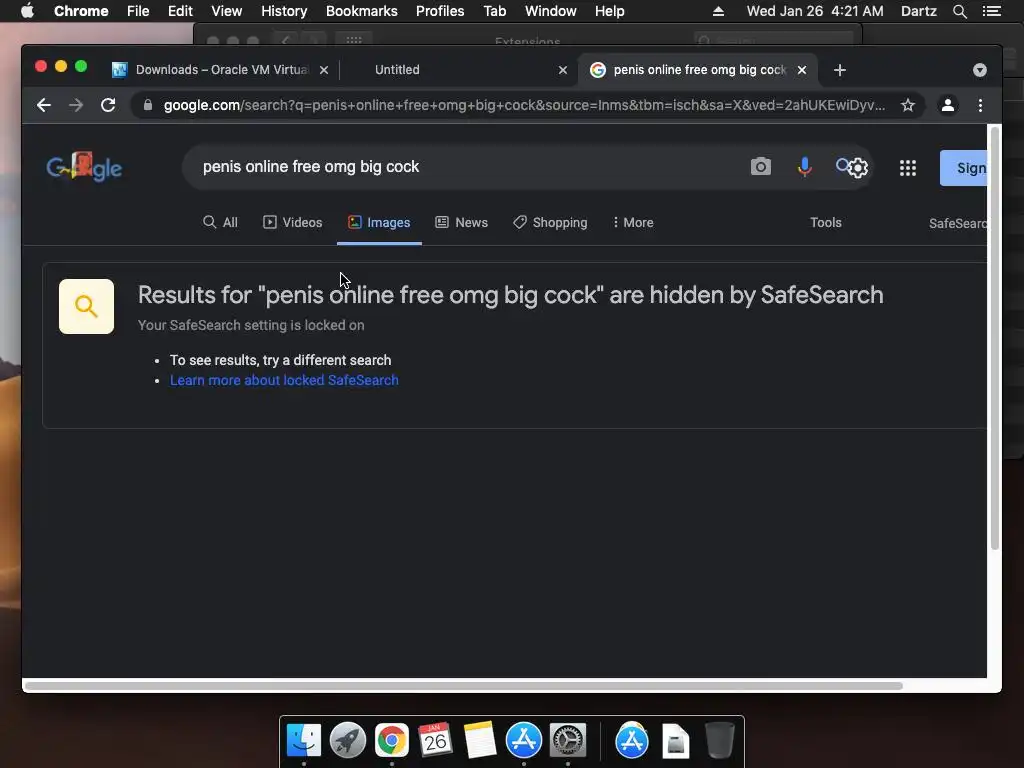Image resolution: width=1024 pixels, height=768 pixels.
Task: Open the Help menu
Action: [x=609, y=11]
